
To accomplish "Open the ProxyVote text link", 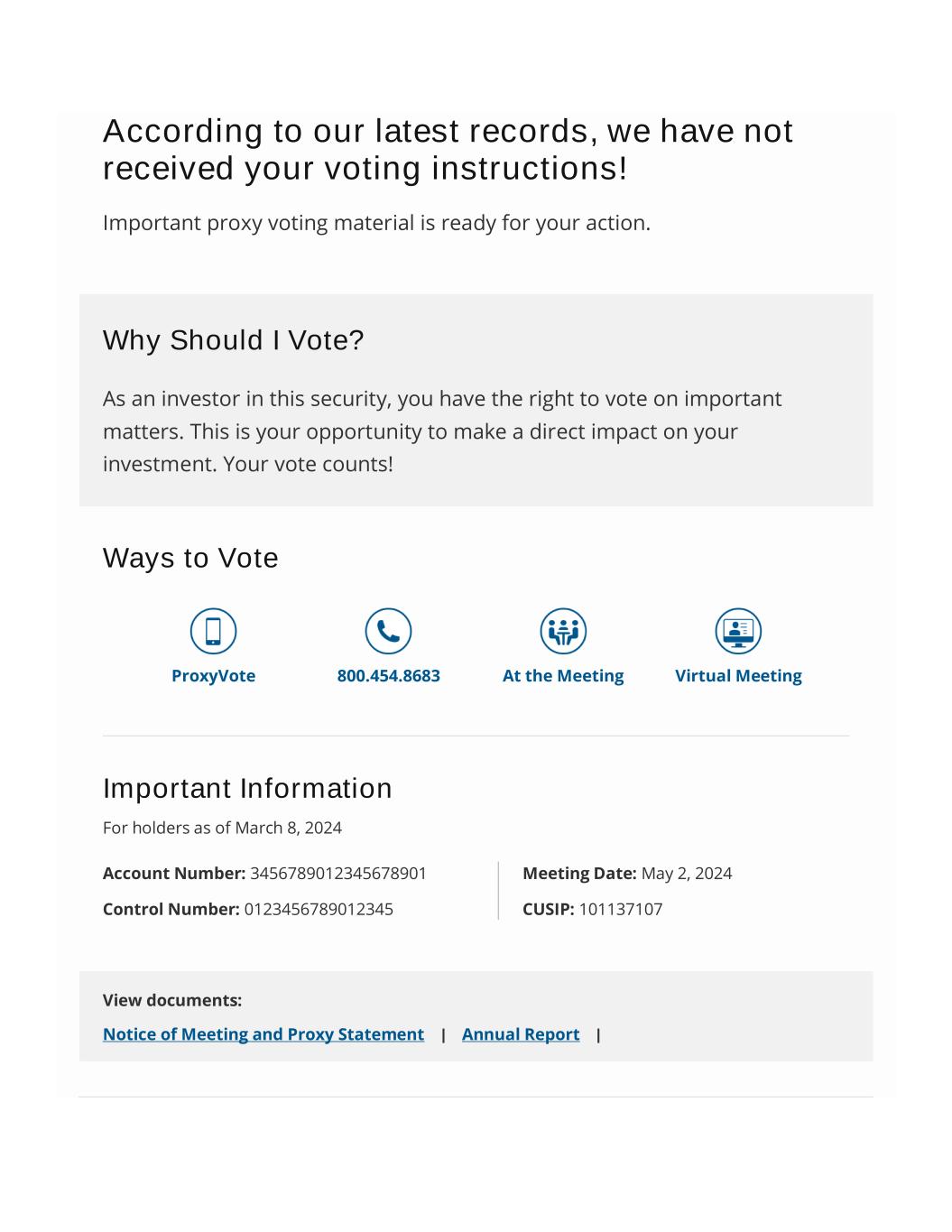I will [213, 676].
